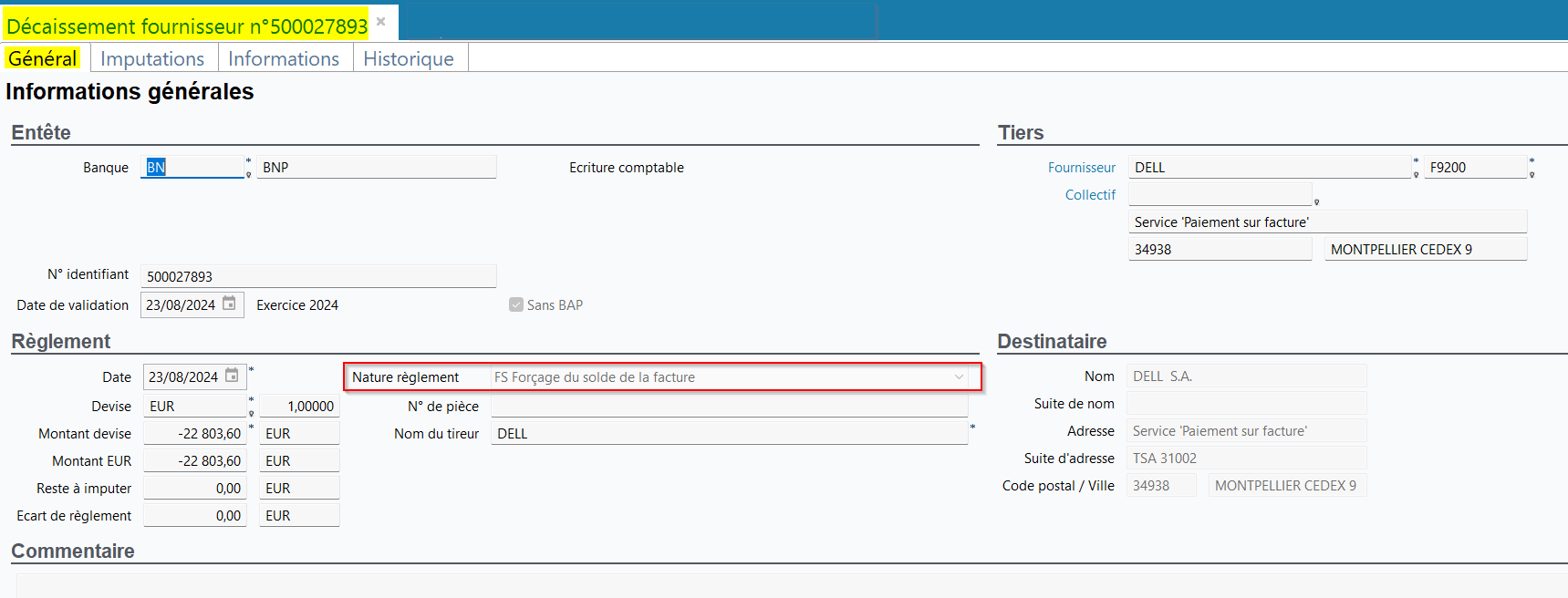Click the N° de pièce field
The width and height of the screenshot is (1568, 598).
(730, 406)
